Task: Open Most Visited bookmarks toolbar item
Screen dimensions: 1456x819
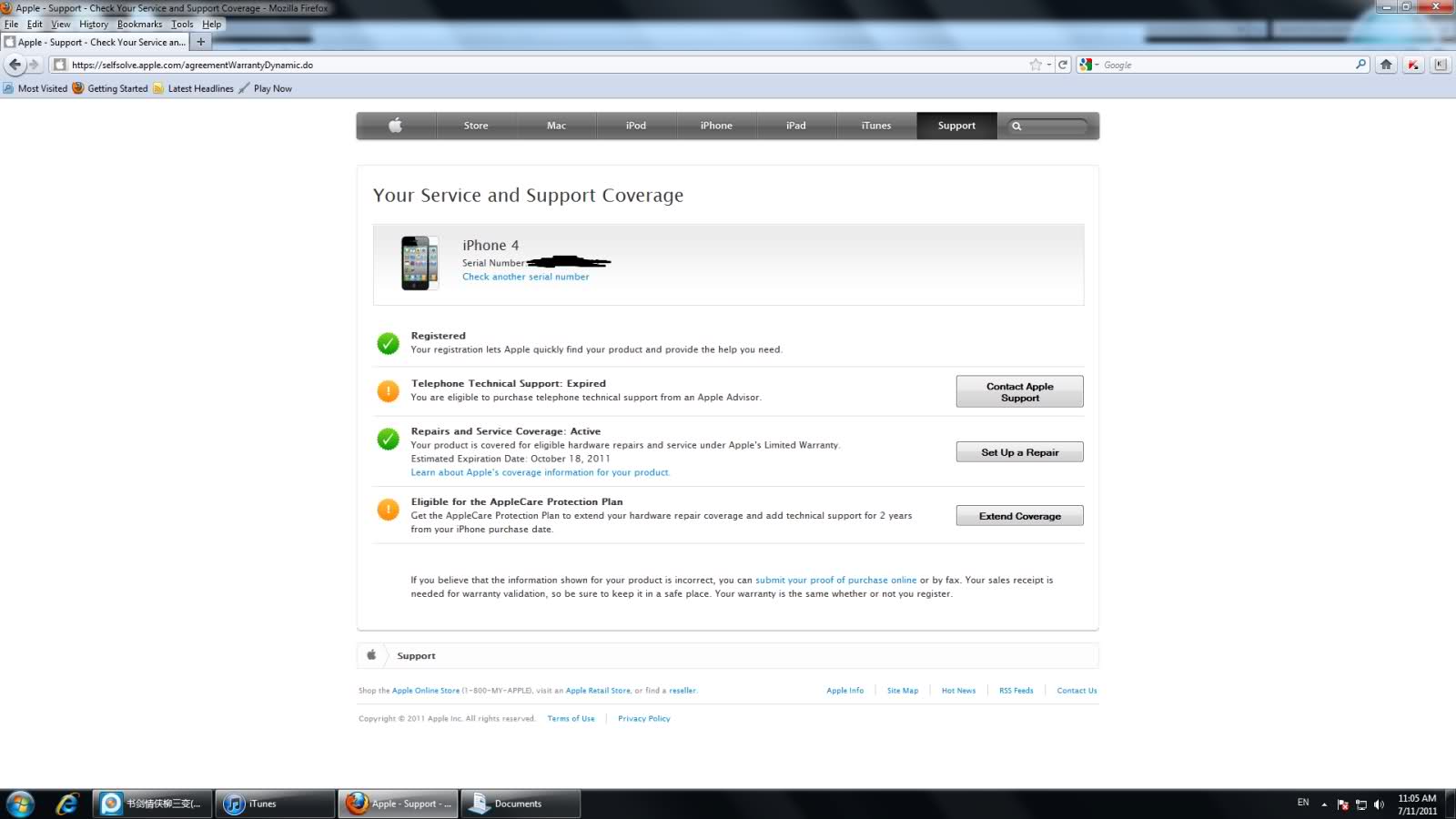Action: pyautogui.click(x=35, y=88)
